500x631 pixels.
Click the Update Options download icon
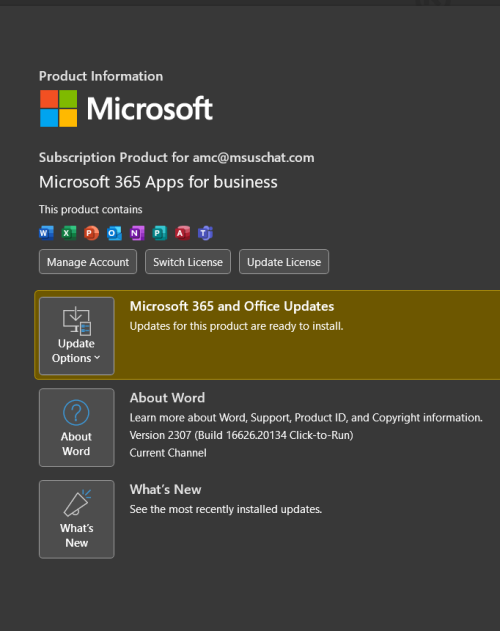click(x=76, y=321)
